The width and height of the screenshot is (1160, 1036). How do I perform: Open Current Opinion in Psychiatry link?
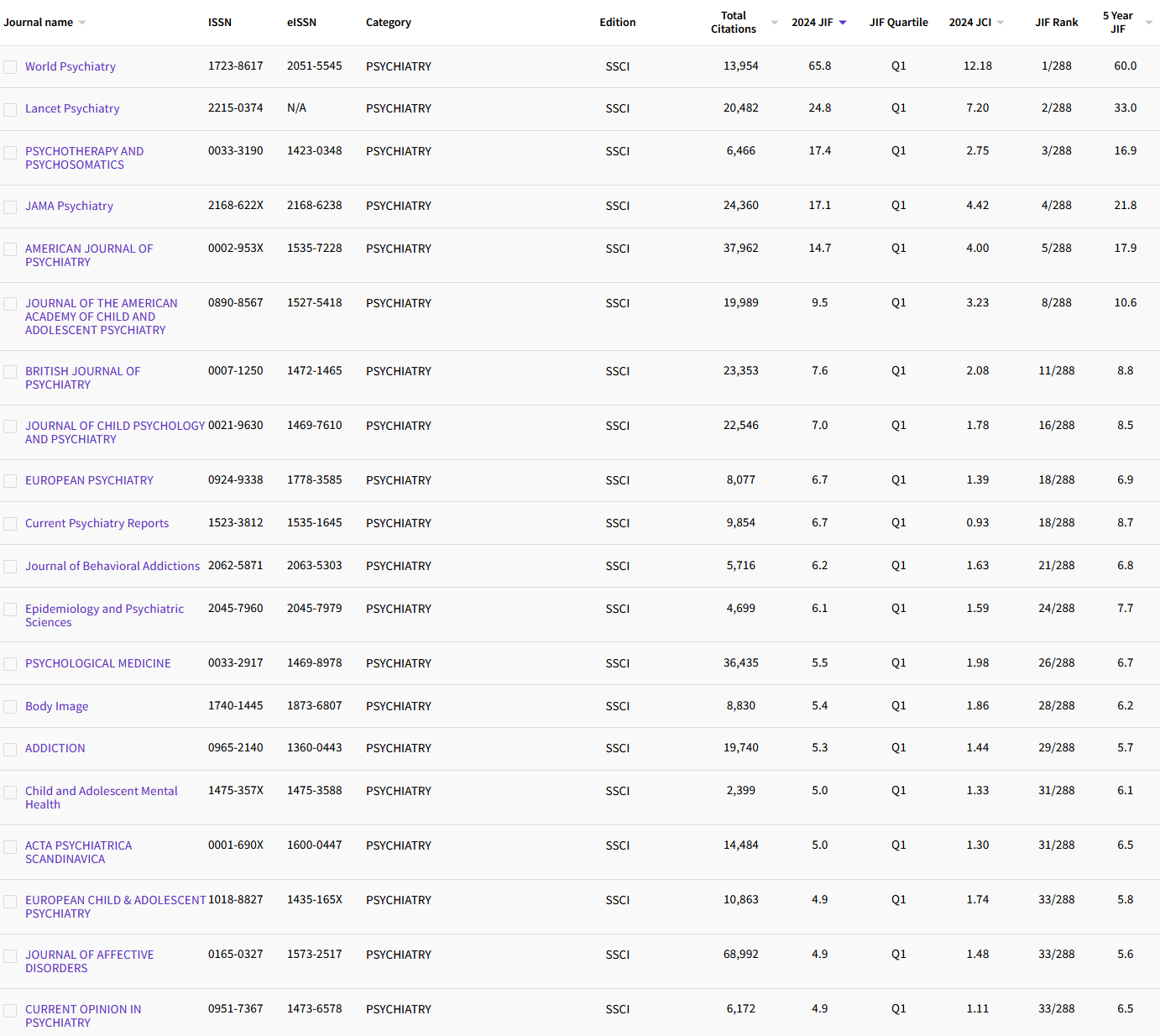coord(83,1016)
